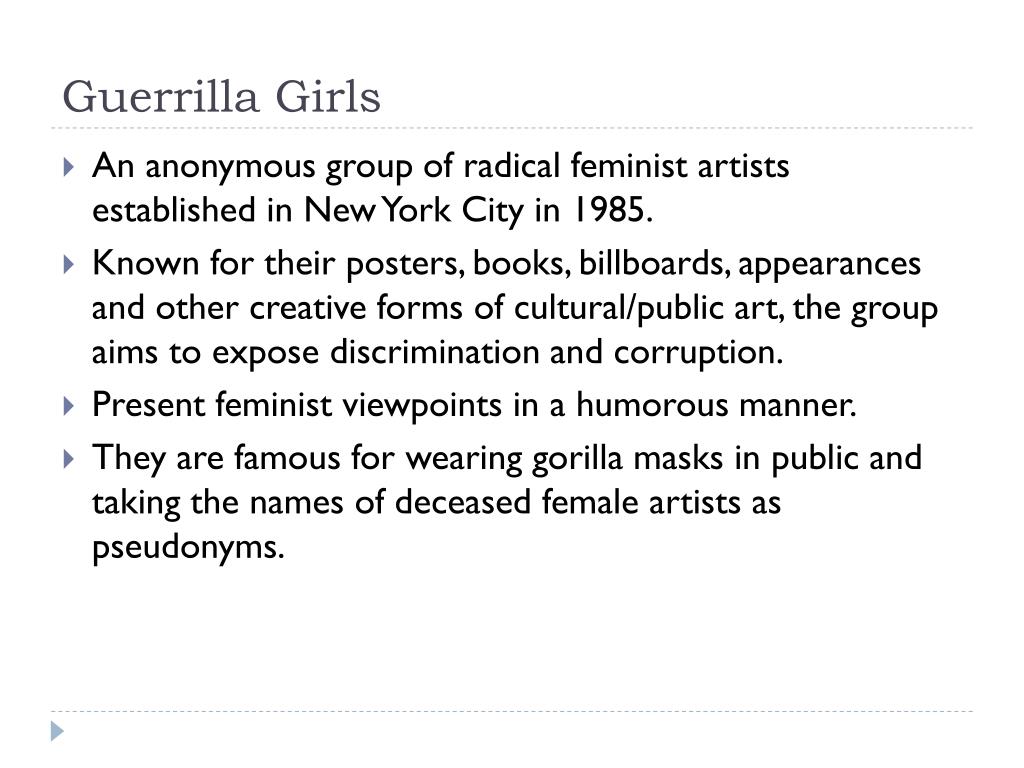This screenshot has width=1024, height=768.
Task: Click the words 'New York City'
Action: [414, 211]
